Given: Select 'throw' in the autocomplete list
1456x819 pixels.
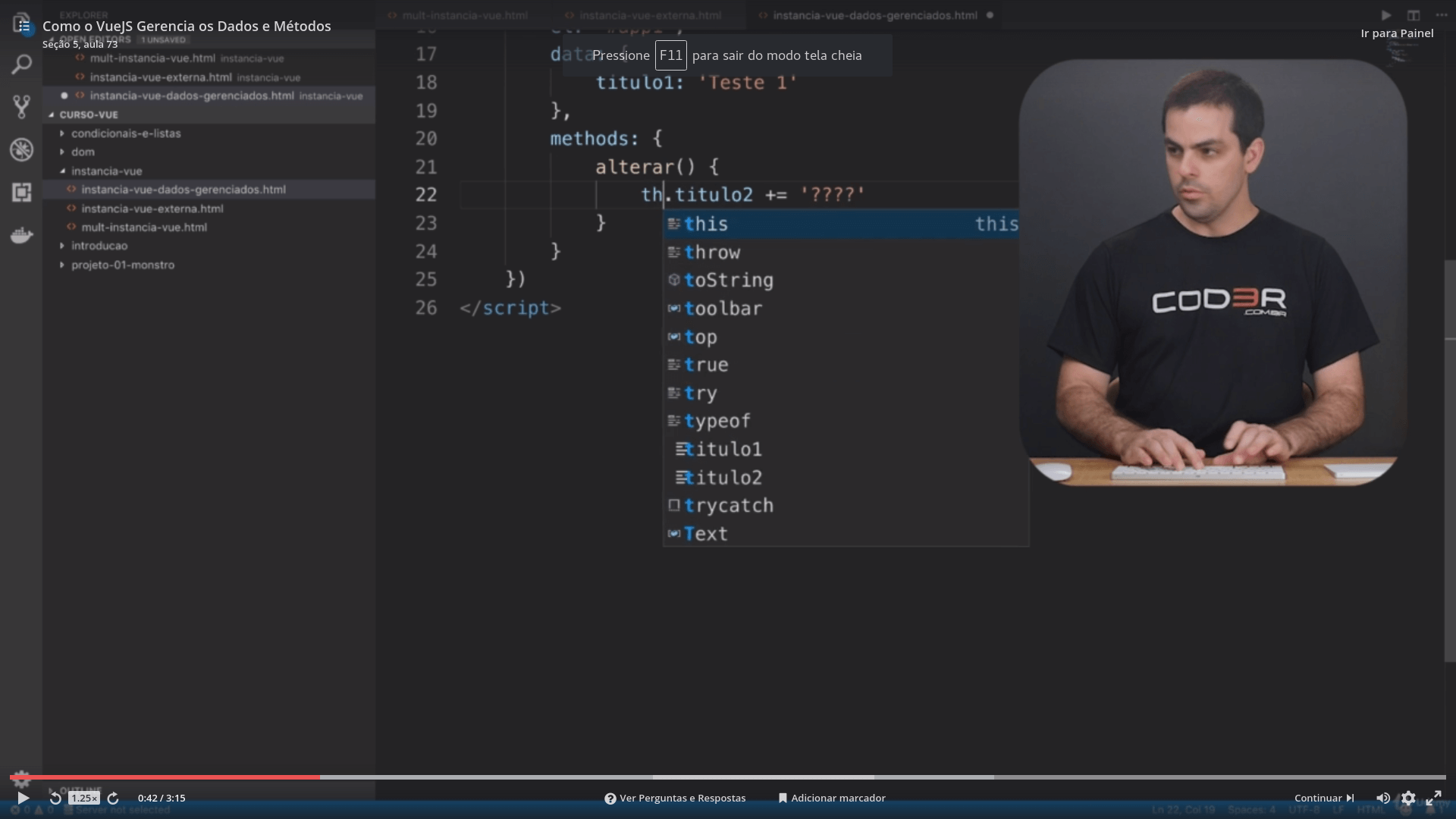Looking at the screenshot, I should [x=712, y=253].
